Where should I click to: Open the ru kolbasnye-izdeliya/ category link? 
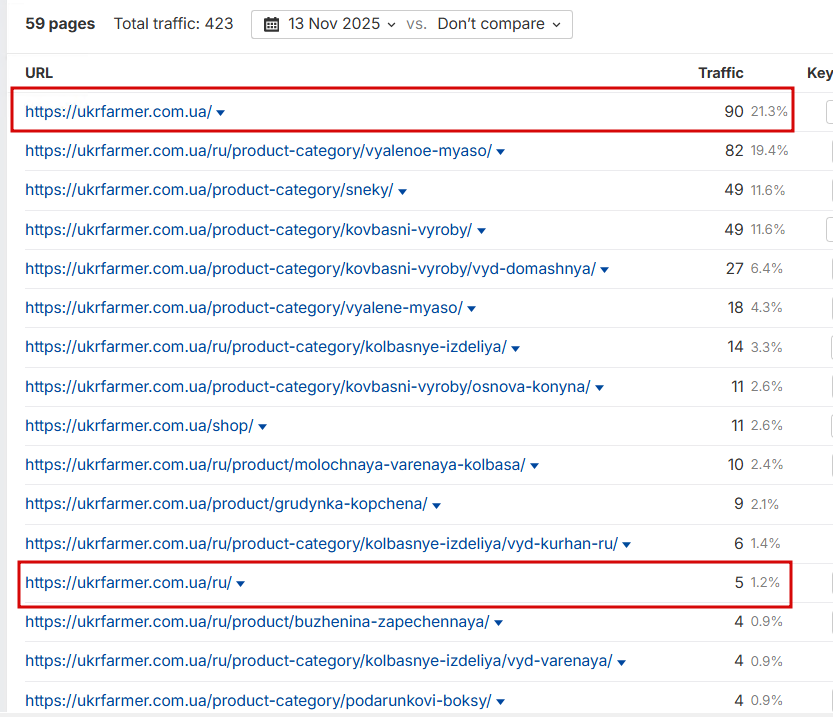266,347
